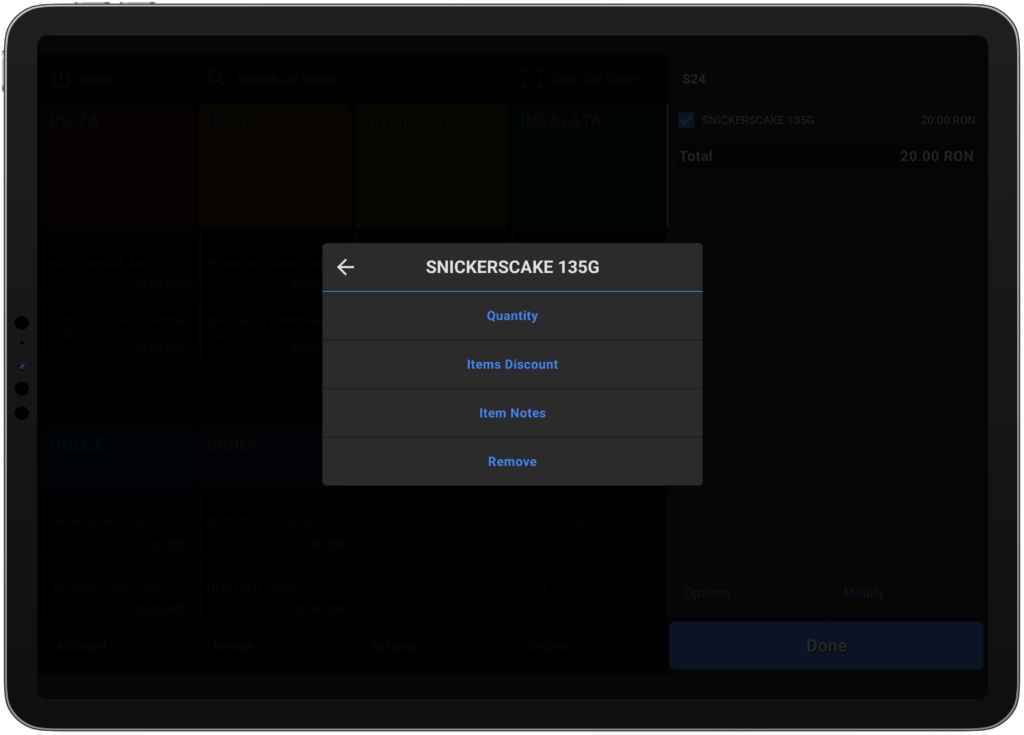The image size is (1024, 735).
Task: Add PIZZA BUFALA 450G to the order
Action: click(x=119, y=264)
